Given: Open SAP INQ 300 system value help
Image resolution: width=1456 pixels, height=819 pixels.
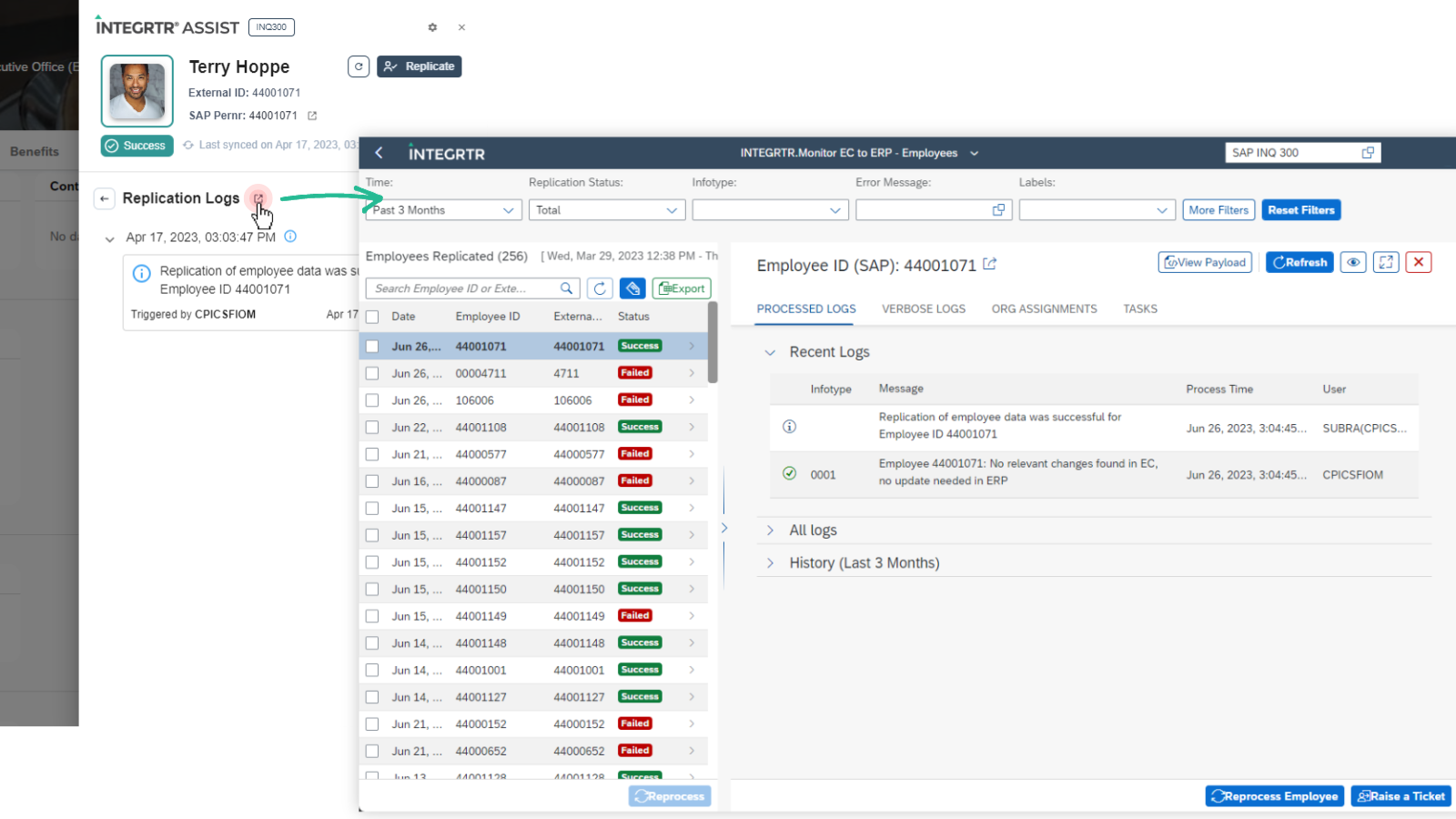Looking at the screenshot, I should 1368,153.
